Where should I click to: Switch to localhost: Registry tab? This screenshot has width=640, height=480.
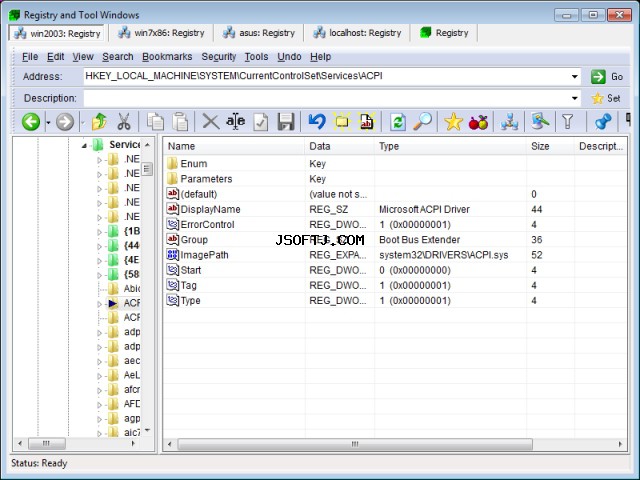pos(357,33)
